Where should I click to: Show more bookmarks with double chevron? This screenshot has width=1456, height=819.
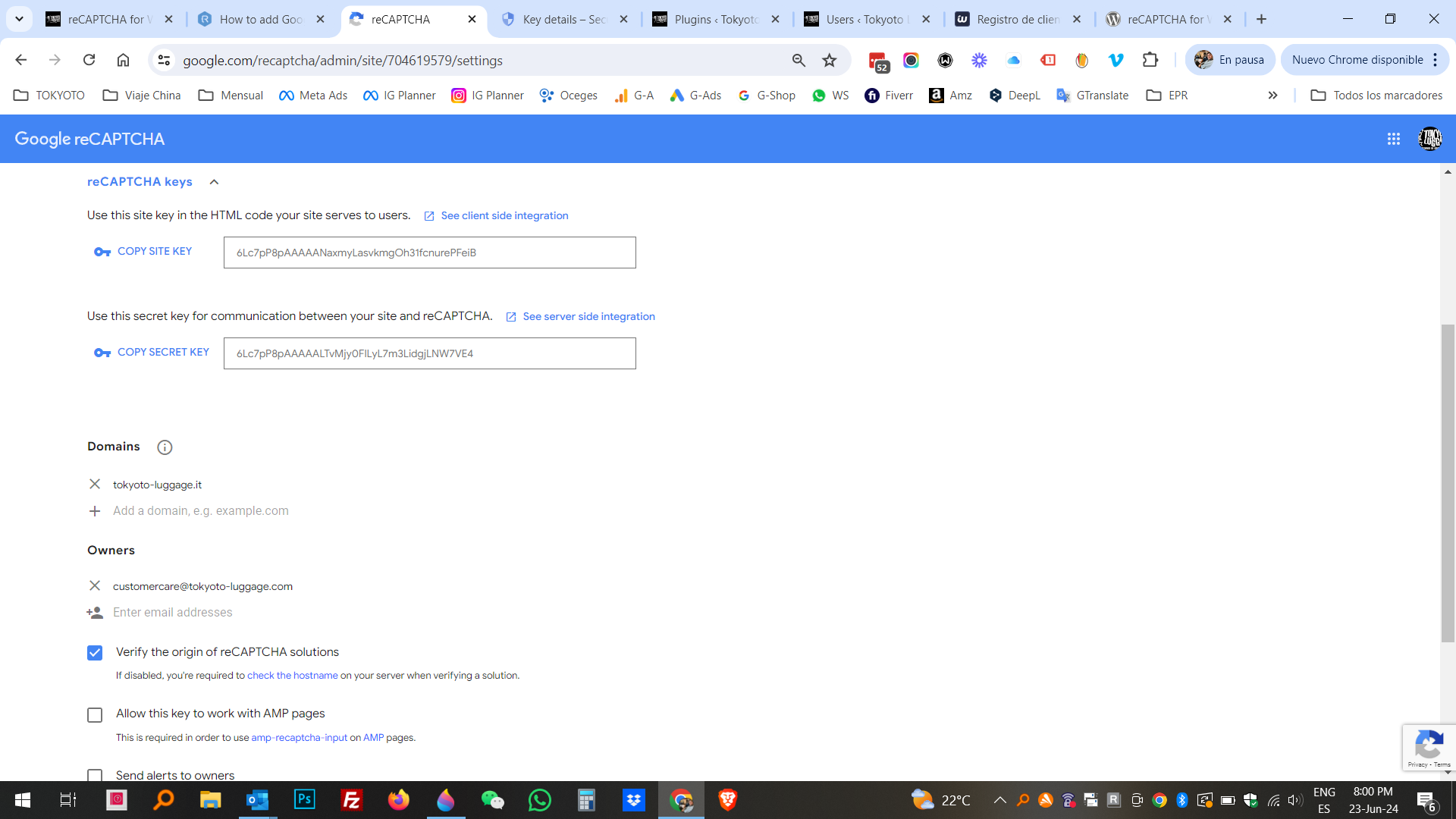pos(1272,96)
